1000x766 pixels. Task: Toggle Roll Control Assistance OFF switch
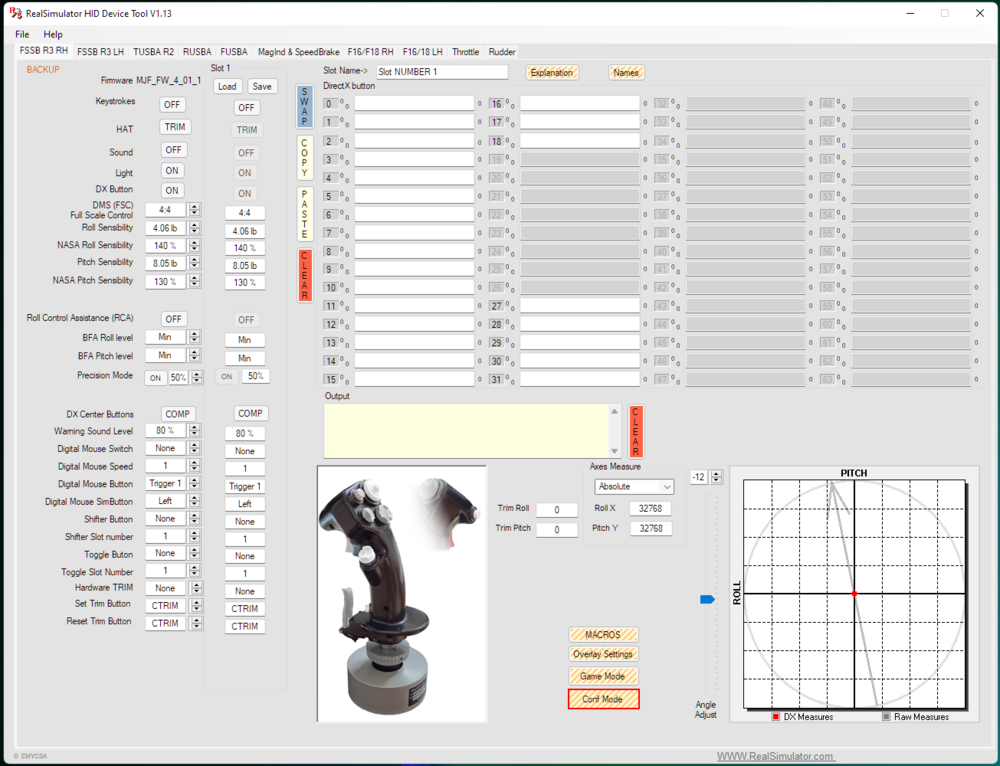(174, 319)
